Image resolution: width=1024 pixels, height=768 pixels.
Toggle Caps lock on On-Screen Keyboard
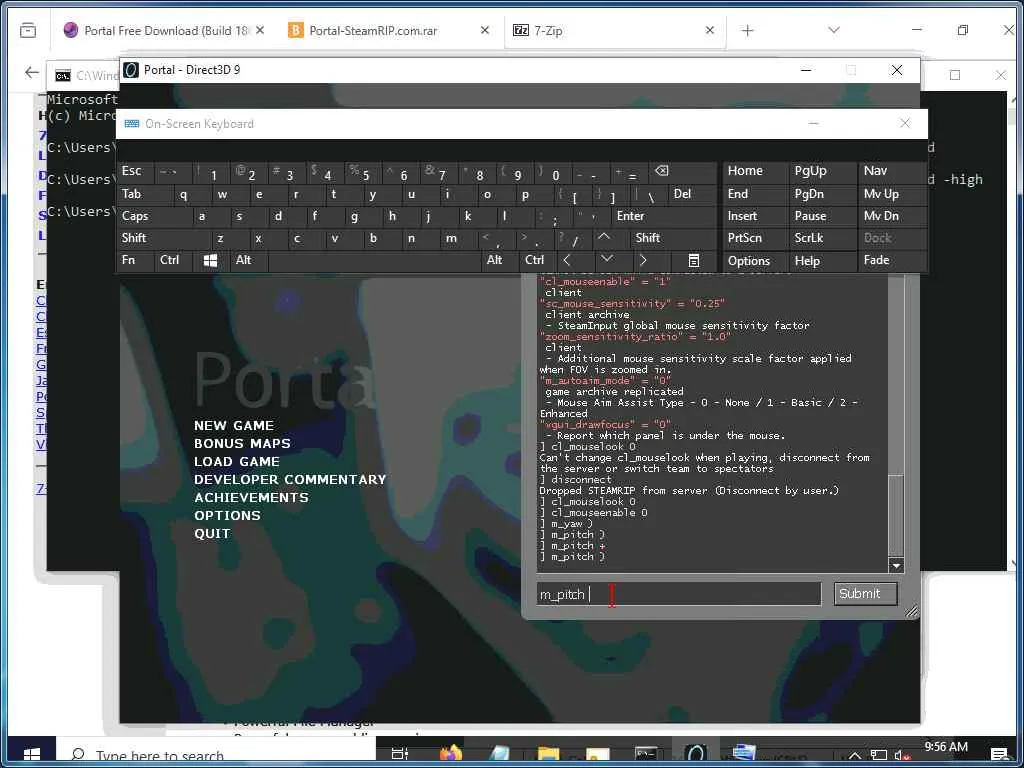click(x=154, y=216)
